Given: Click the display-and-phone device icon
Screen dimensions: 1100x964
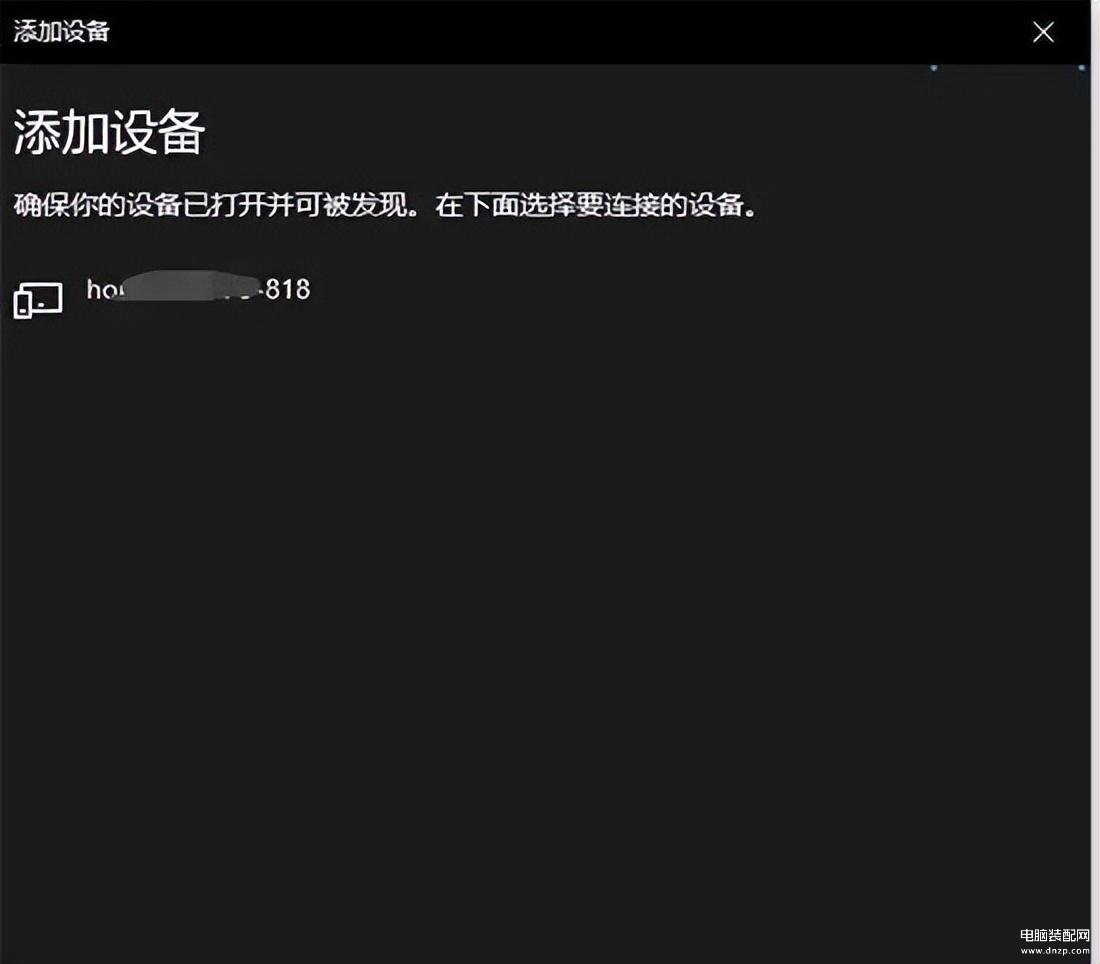Looking at the screenshot, I should click(38, 299).
